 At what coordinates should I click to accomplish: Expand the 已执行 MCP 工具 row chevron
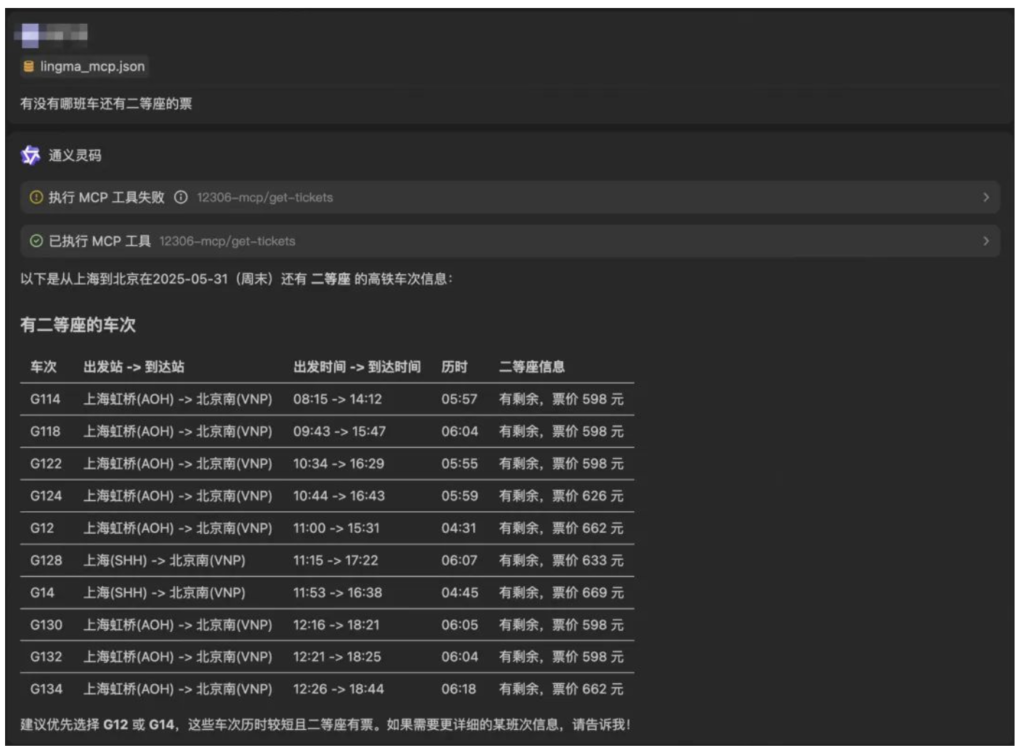986,241
